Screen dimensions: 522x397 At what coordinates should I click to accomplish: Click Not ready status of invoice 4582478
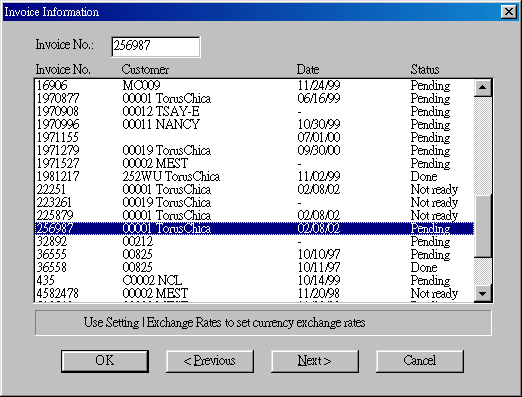tap(434, 293)
